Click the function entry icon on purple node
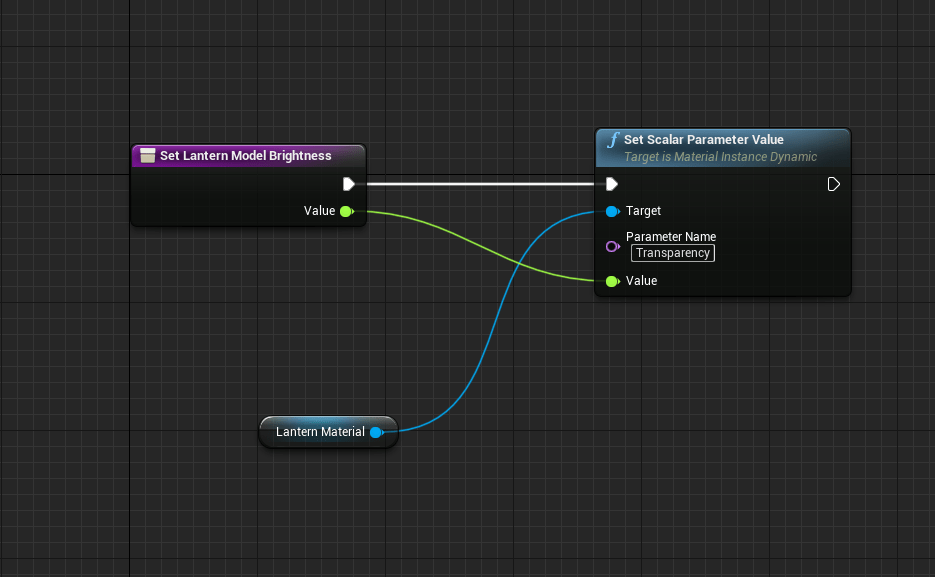Viewport: 935px width, 577px height. tap(147, 156)
